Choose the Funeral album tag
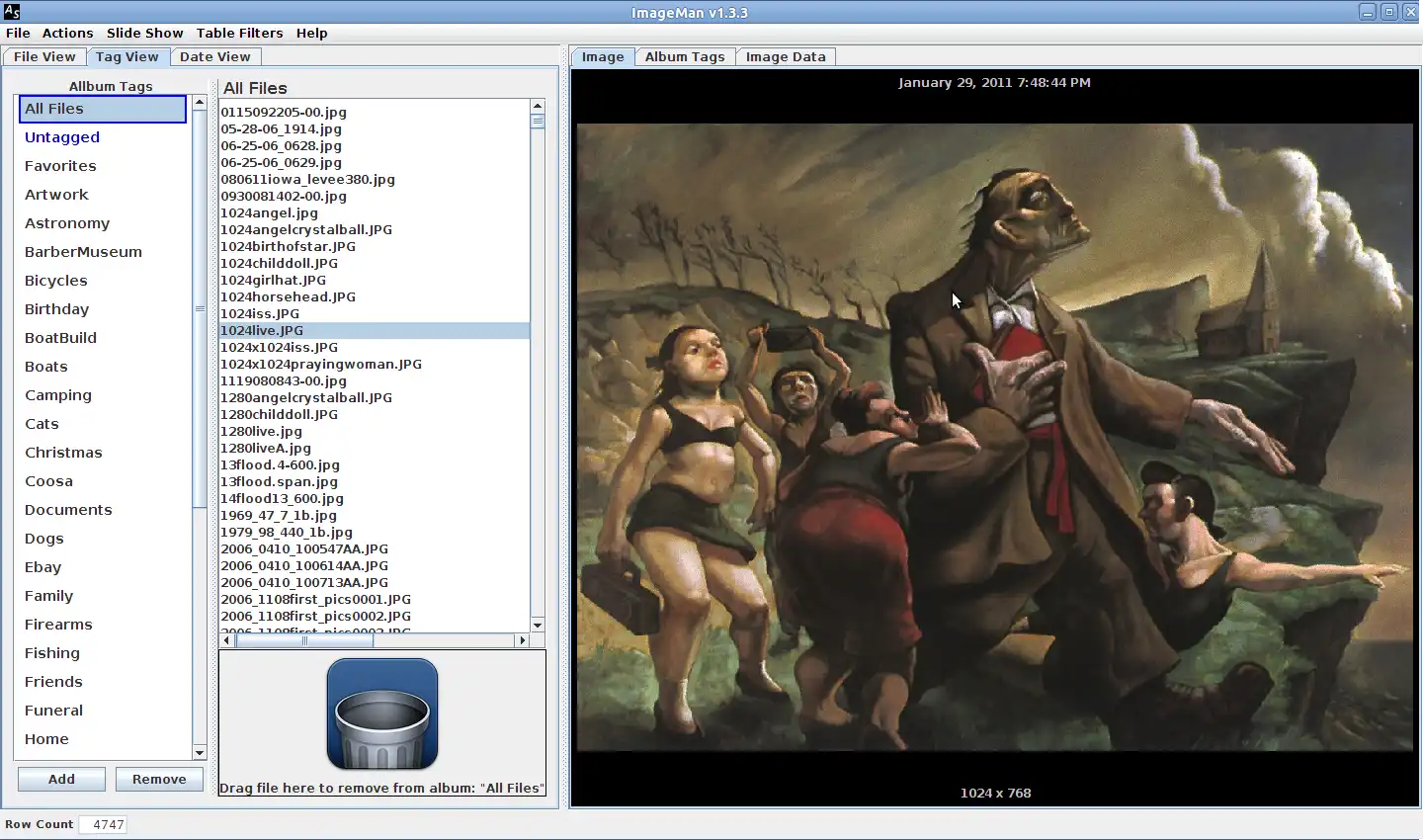Image resolution: width=1423 pixels, height=840 pixels. point(103,711)
